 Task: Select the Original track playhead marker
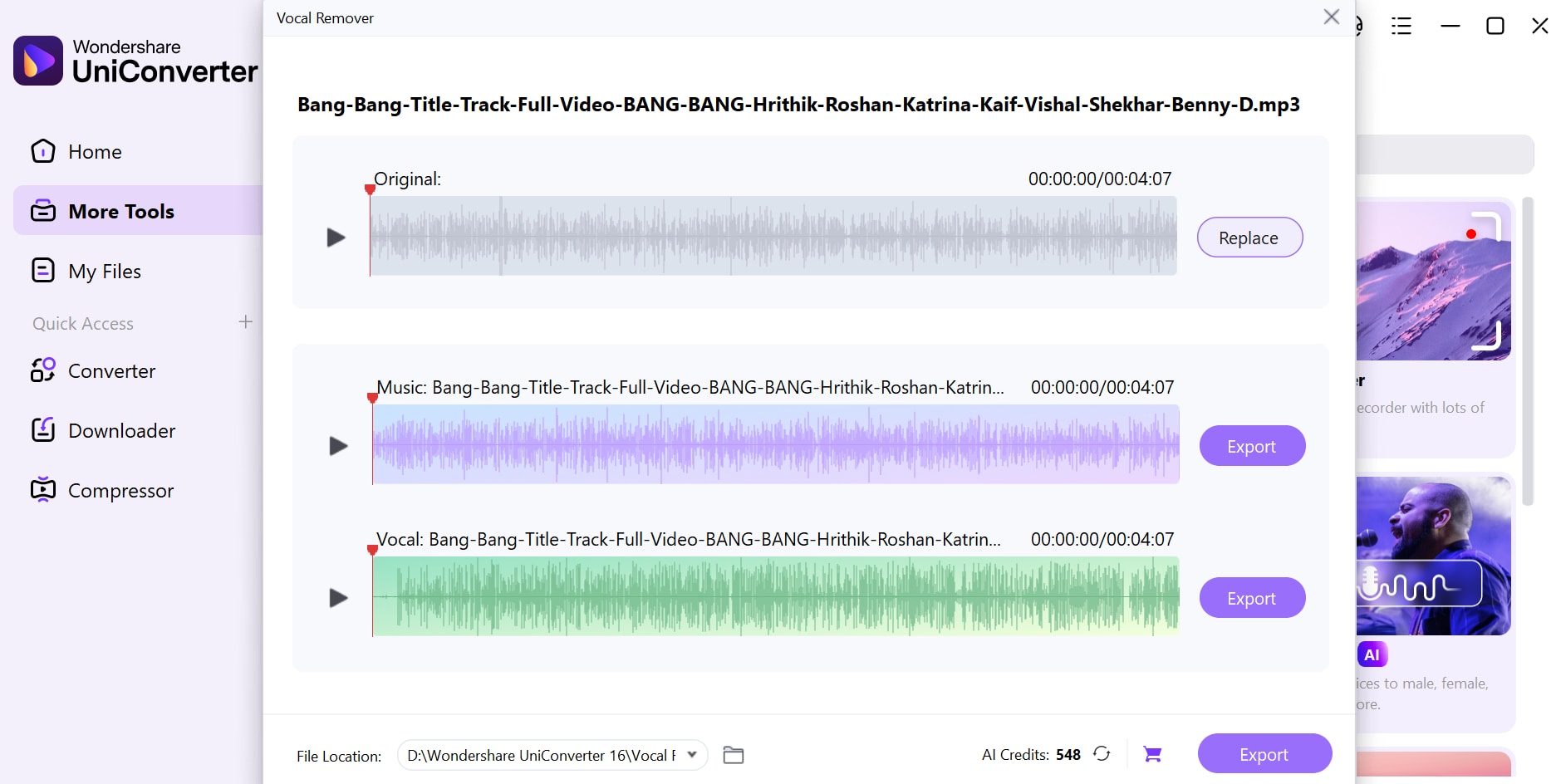click(370, 189)
